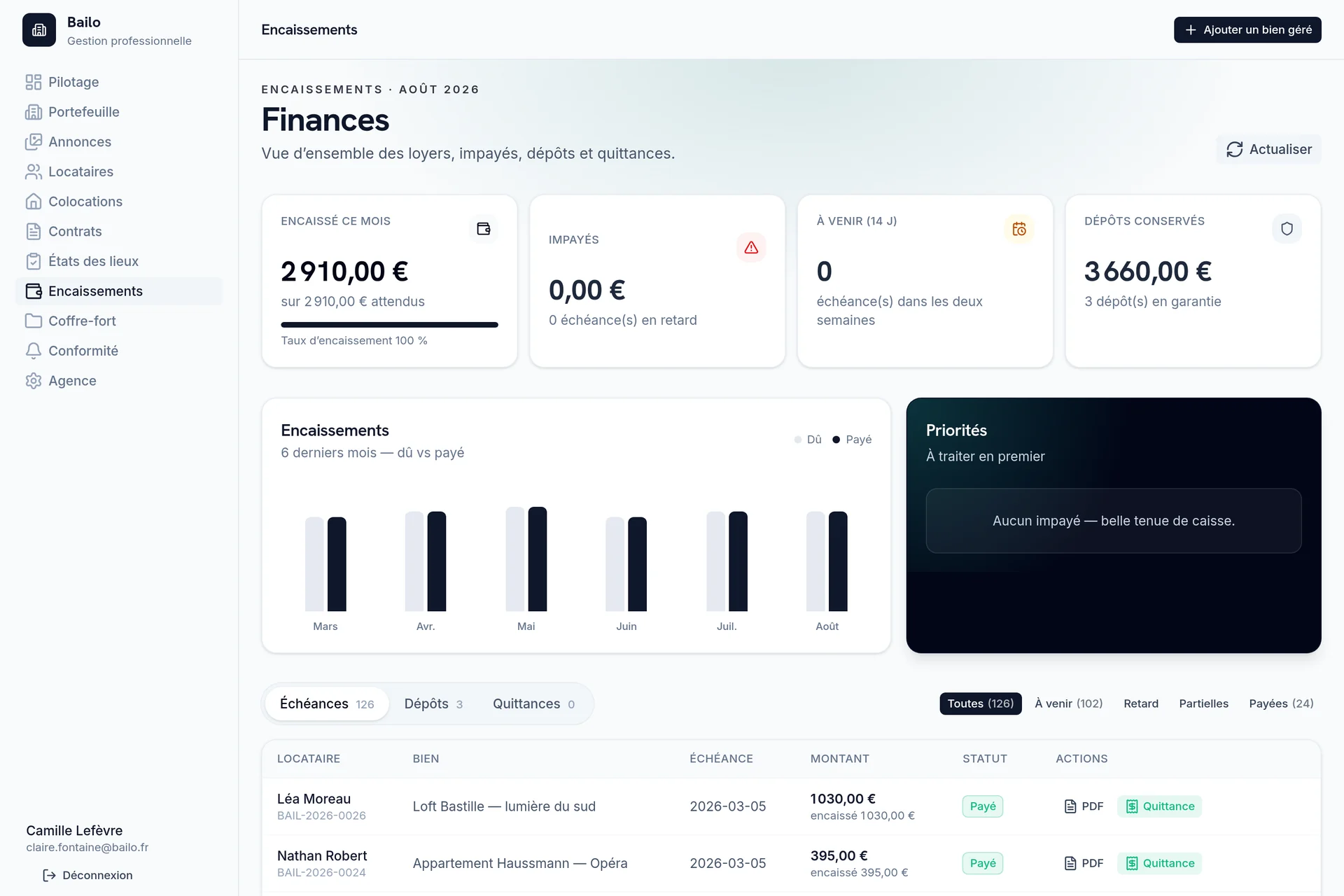Open the Locataires people icon
The height and width of the screenshot is (896, 1344).
34,171
